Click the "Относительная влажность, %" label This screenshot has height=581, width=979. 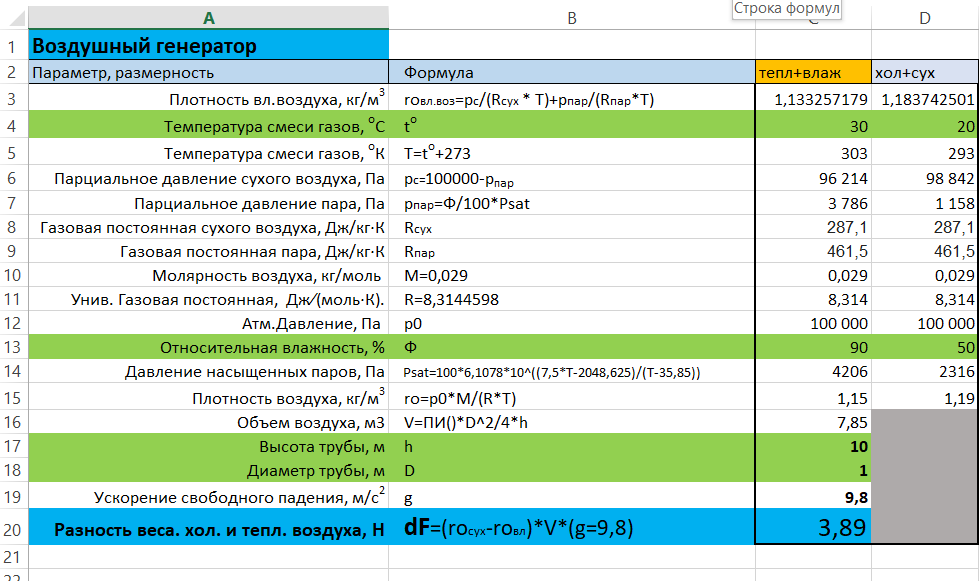[209, 347]
